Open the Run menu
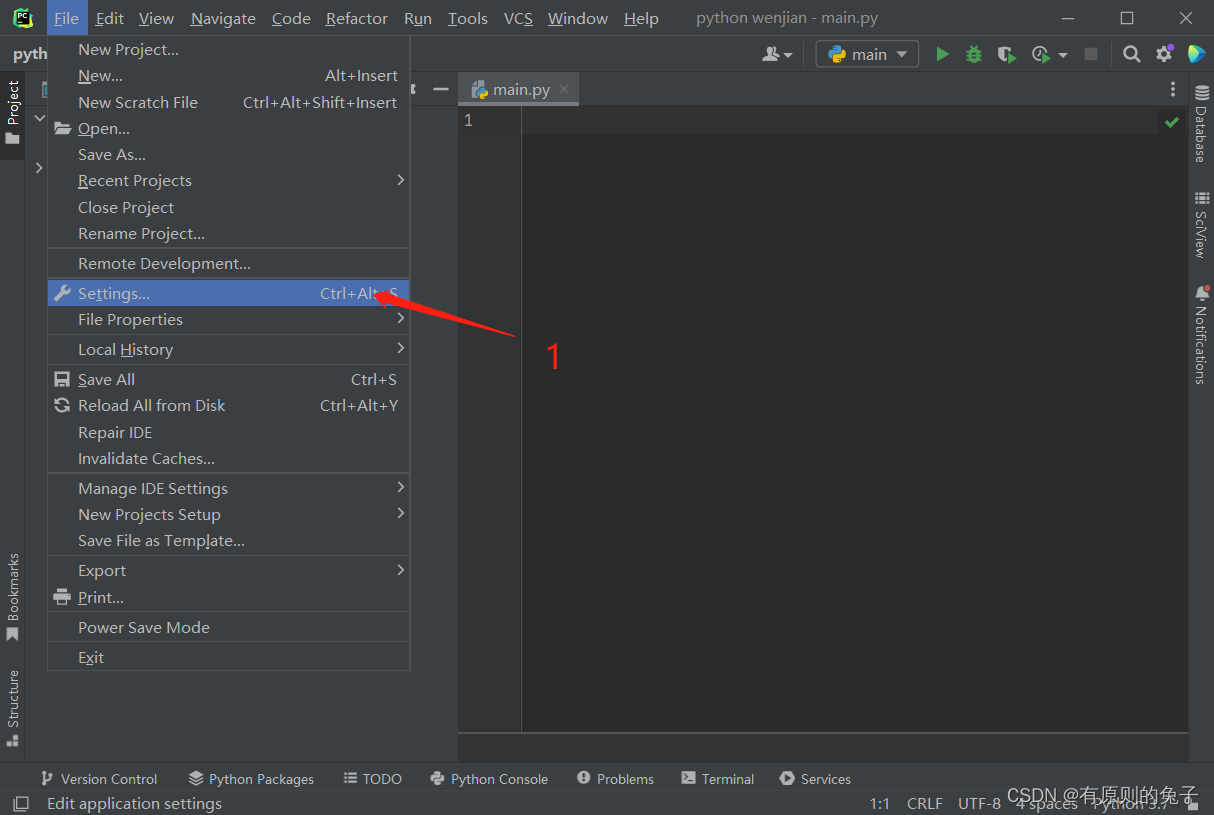1214x815 pixels. (x=418, y=18)
